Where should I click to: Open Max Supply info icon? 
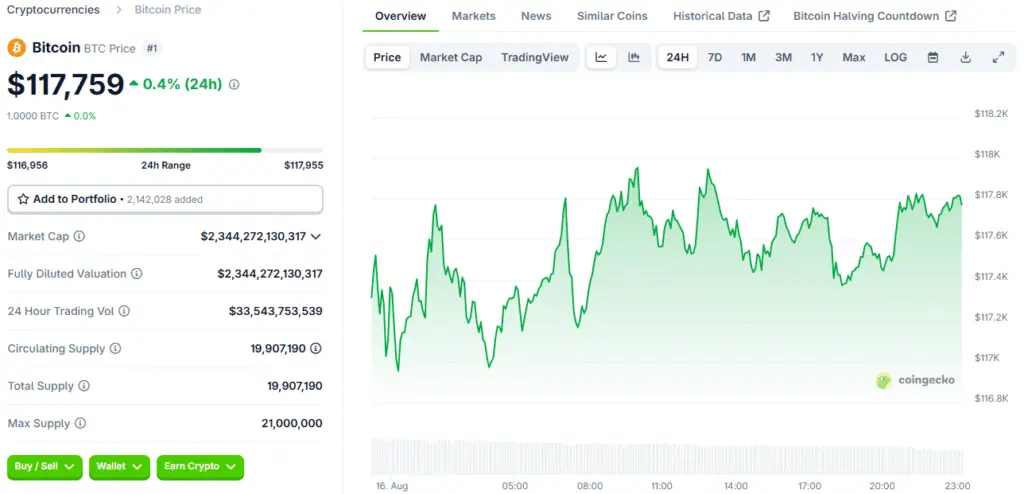coord(80,423)
